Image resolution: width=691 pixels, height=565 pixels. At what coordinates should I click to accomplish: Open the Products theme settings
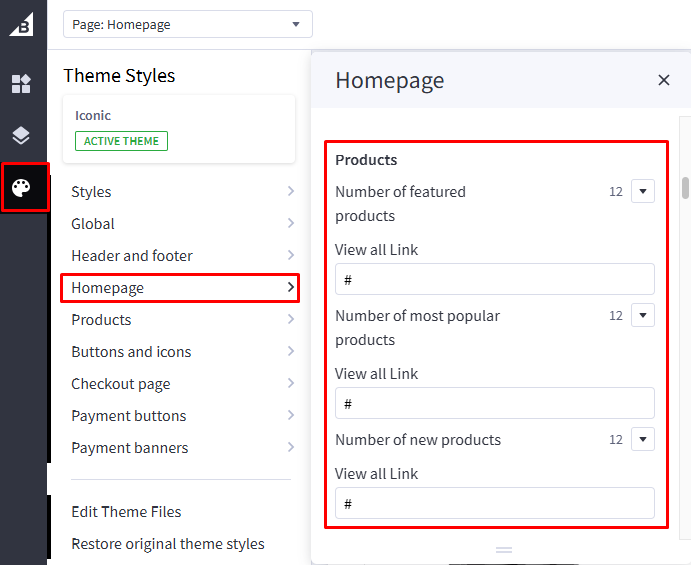[180, 320]
